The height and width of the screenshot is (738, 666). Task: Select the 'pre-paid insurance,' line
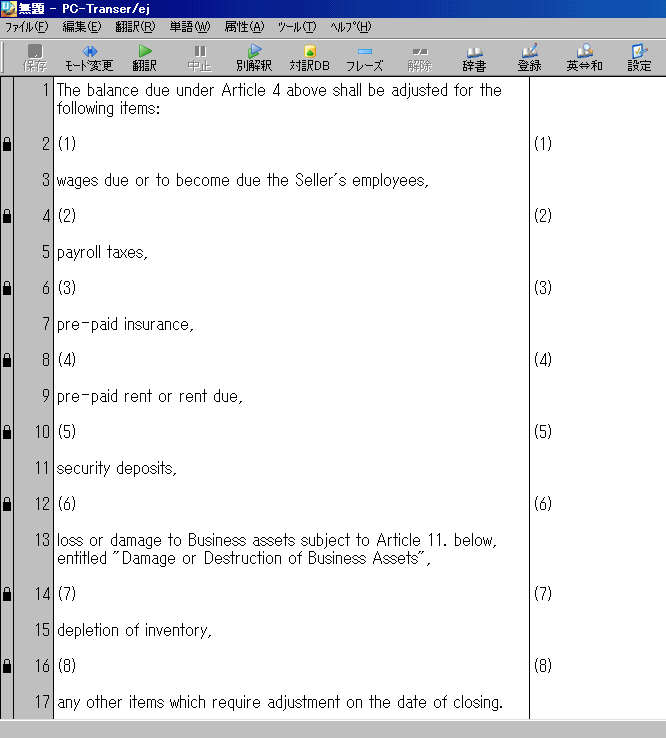tap(125, 324)
